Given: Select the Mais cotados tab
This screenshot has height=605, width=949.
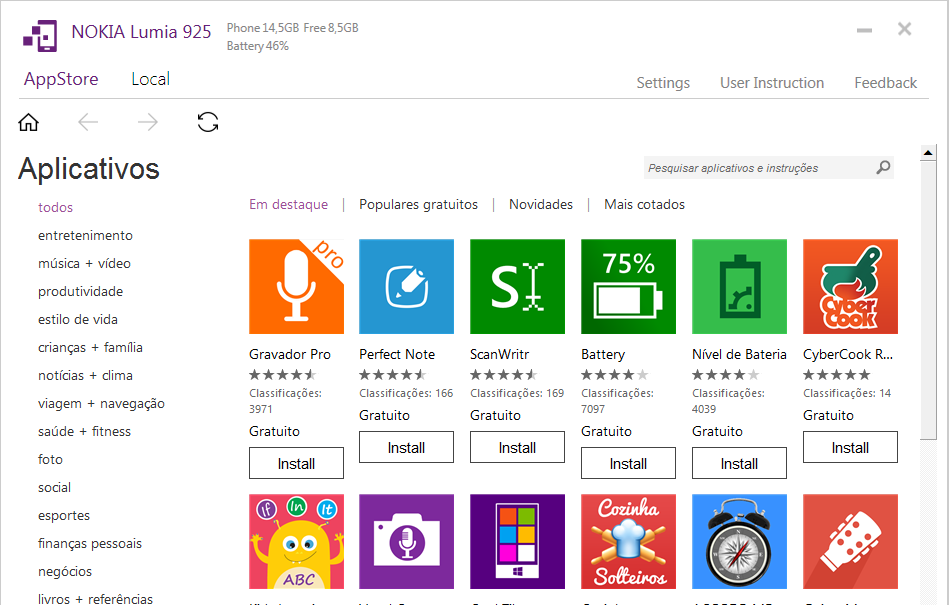Looking at the screenshot, I should coord(645,204).
